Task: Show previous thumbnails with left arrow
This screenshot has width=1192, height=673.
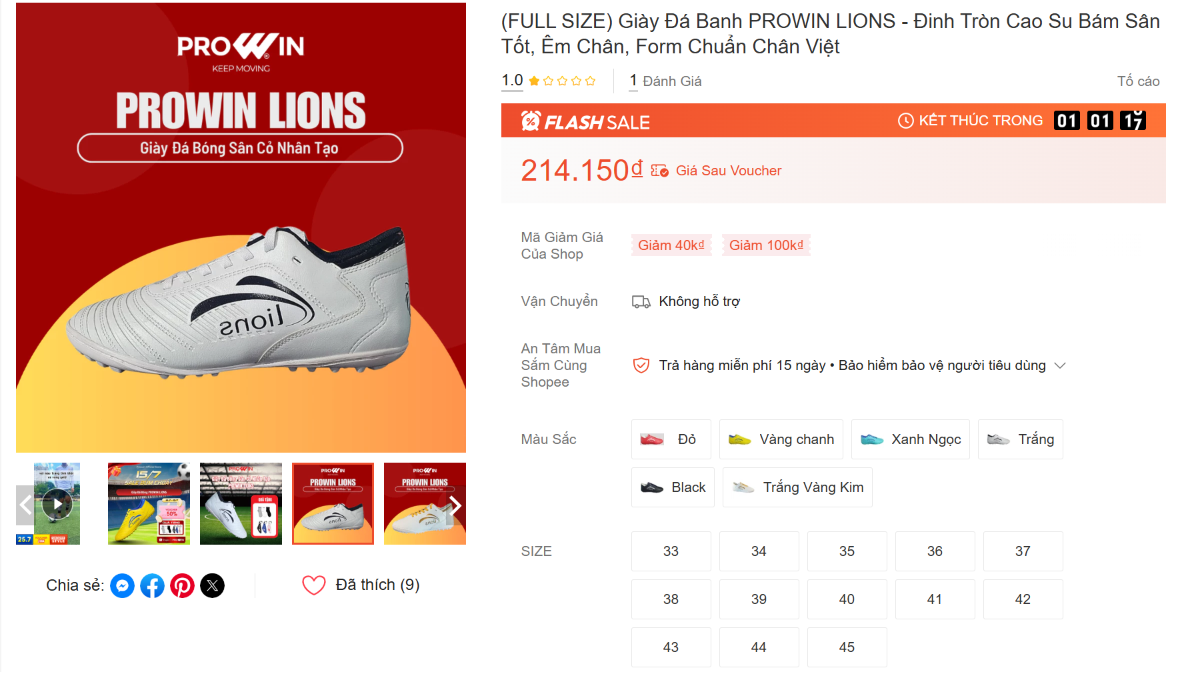Action: click(x=25, y=506)
